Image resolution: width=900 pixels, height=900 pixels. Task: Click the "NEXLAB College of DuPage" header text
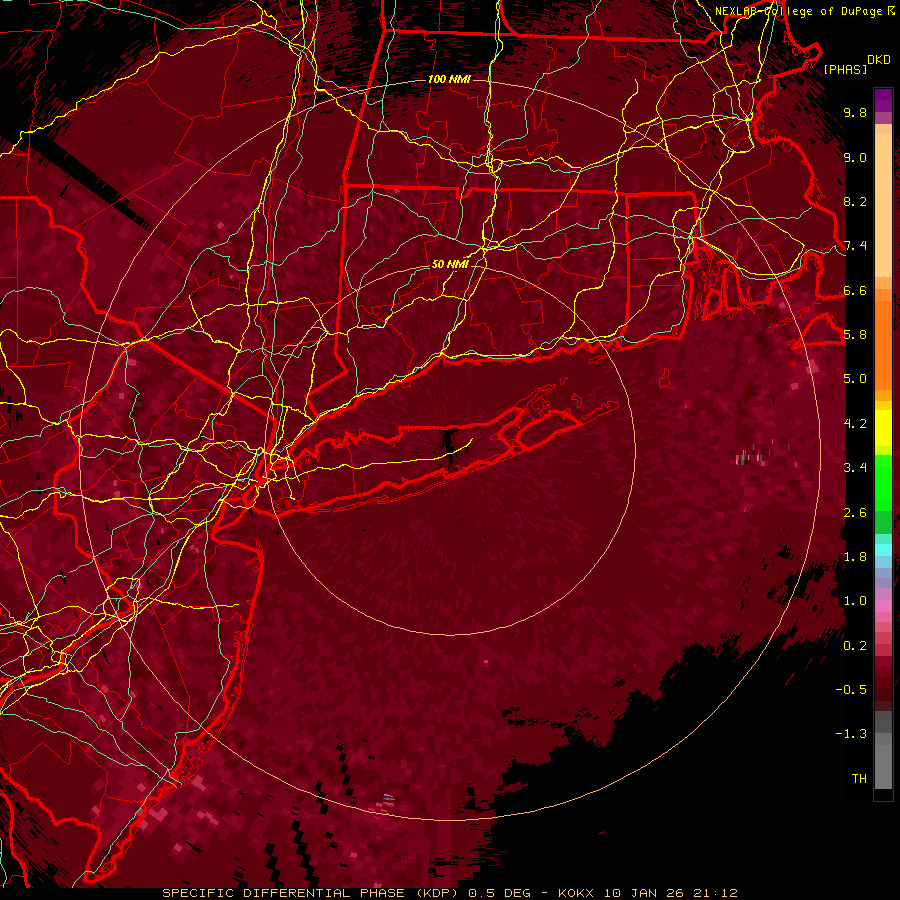click(800, 11)
